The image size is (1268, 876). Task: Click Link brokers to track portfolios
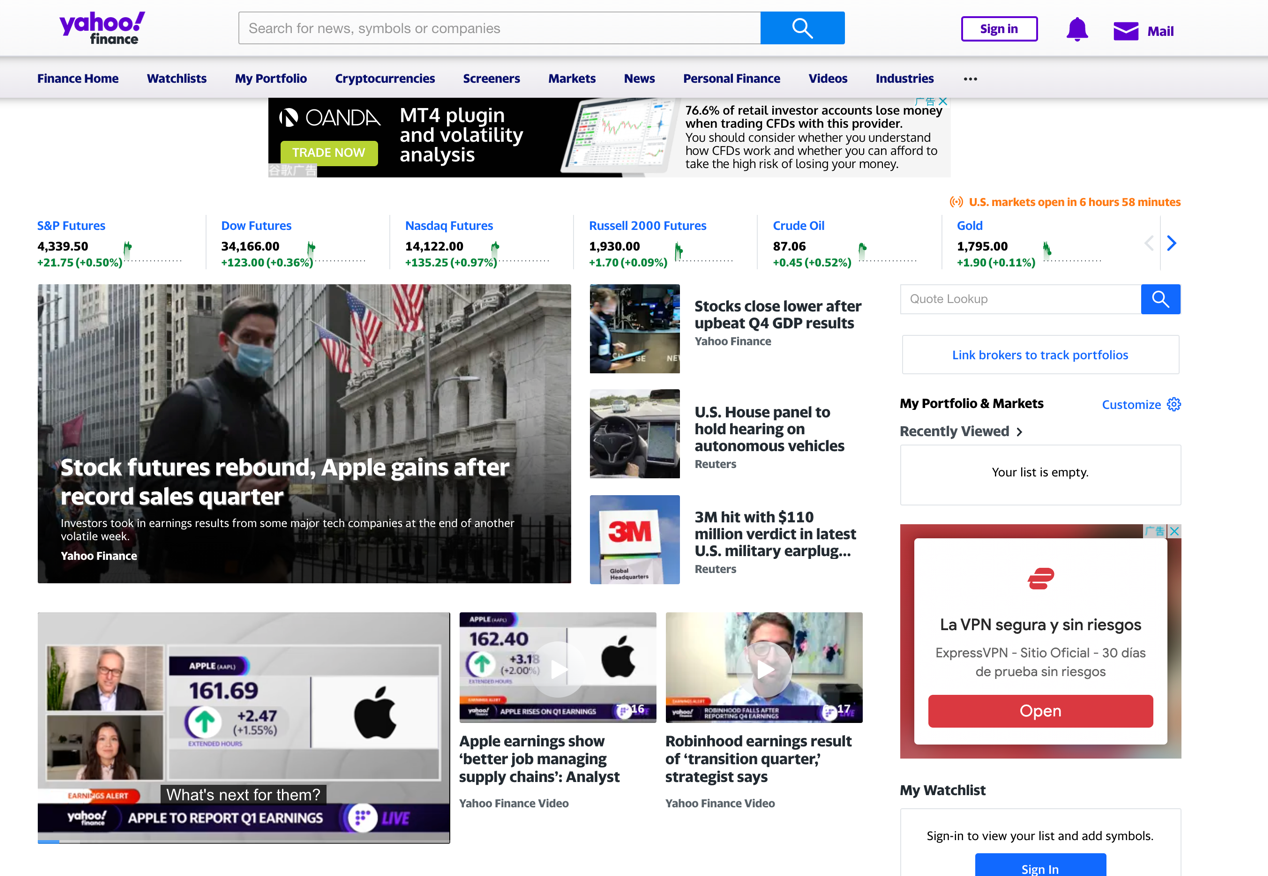[x=1040, y=355]
